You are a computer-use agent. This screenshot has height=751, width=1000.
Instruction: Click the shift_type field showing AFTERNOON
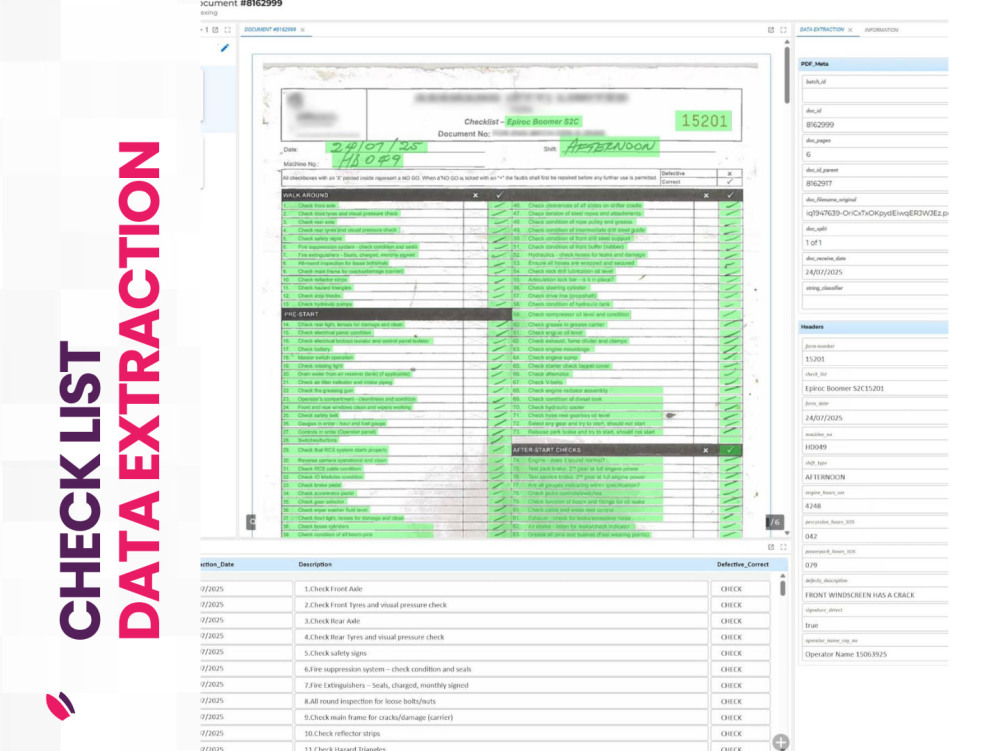click(875, 477)
